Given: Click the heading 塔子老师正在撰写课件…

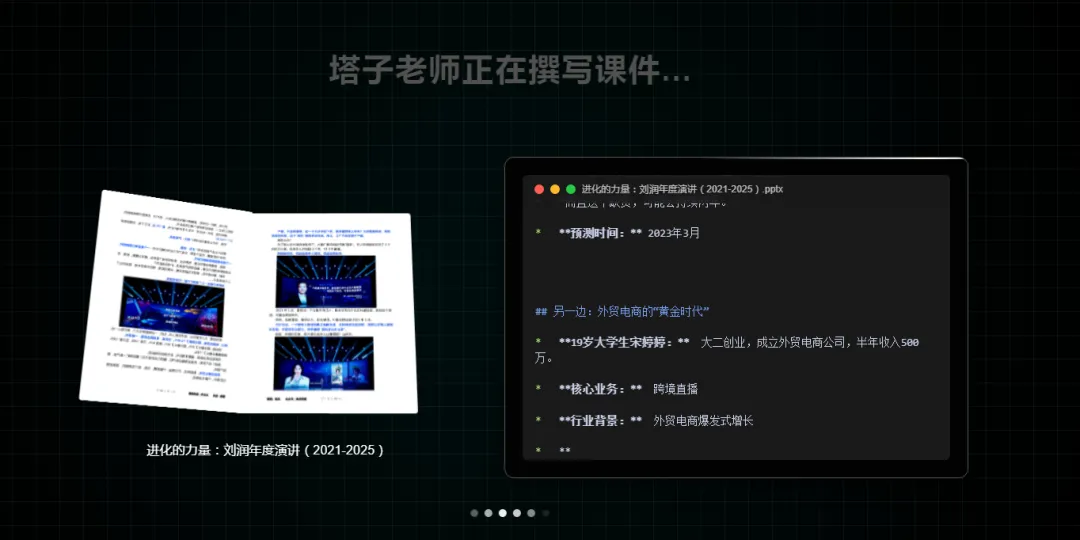Looking at the screenshot, I should [x=510, y=70].
